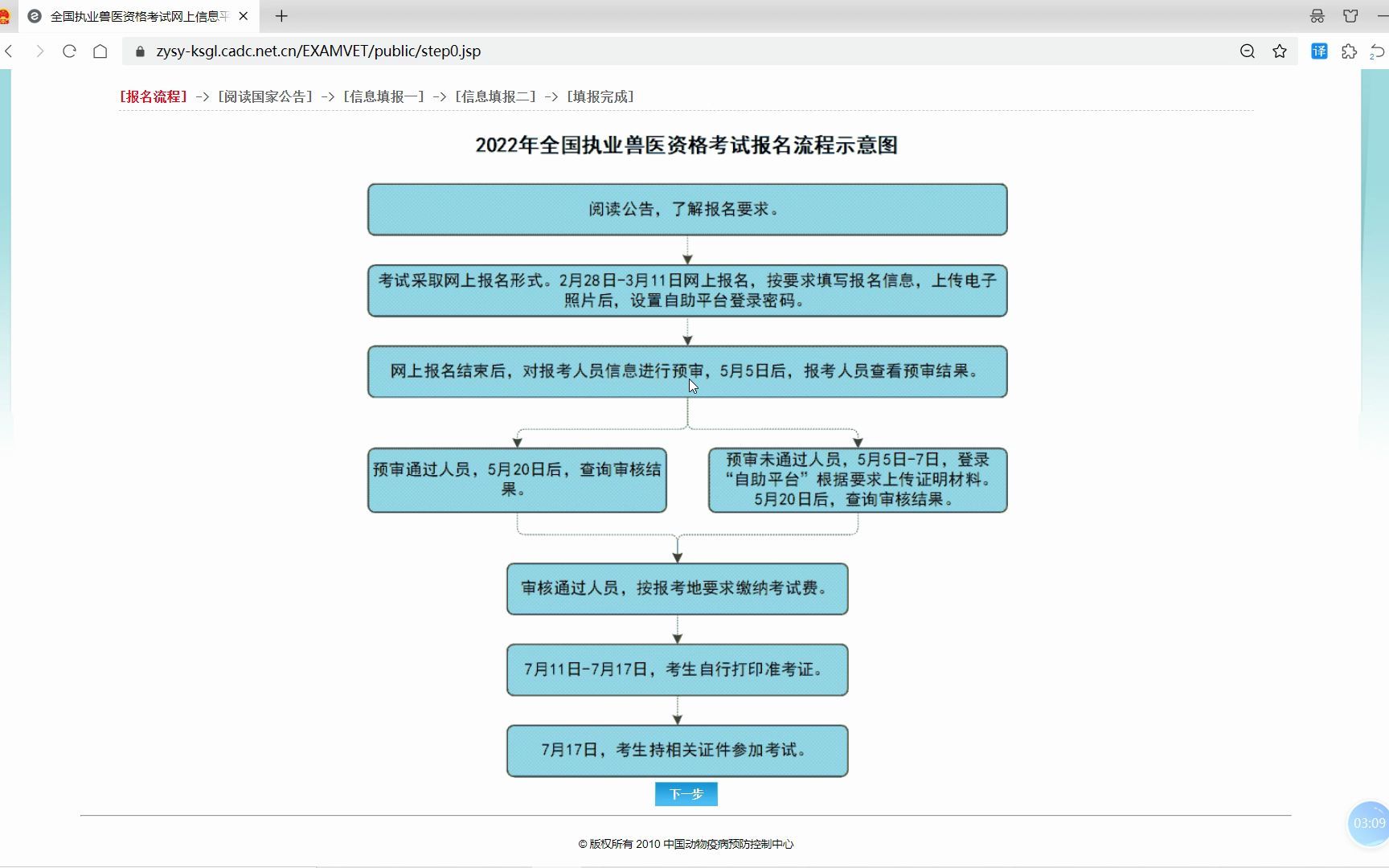The height and width of the screenshot is (868, 1389).
Task: Select the [阅读国家公告] step
Action: pos(265,96)
